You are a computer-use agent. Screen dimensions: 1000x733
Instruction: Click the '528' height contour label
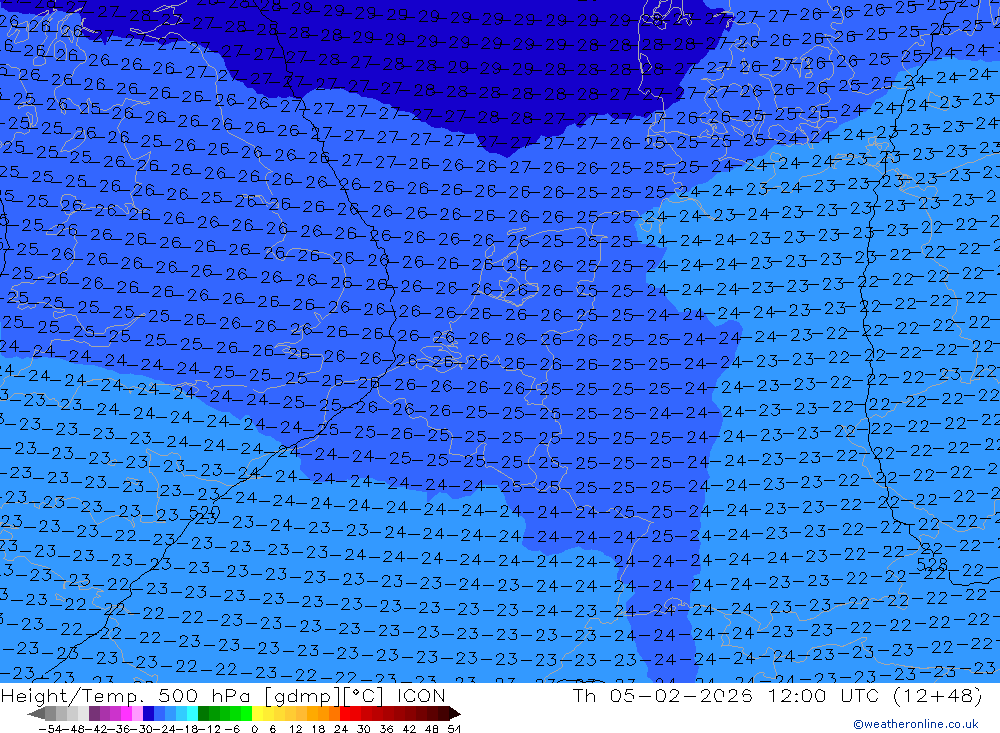pos(932,564)
